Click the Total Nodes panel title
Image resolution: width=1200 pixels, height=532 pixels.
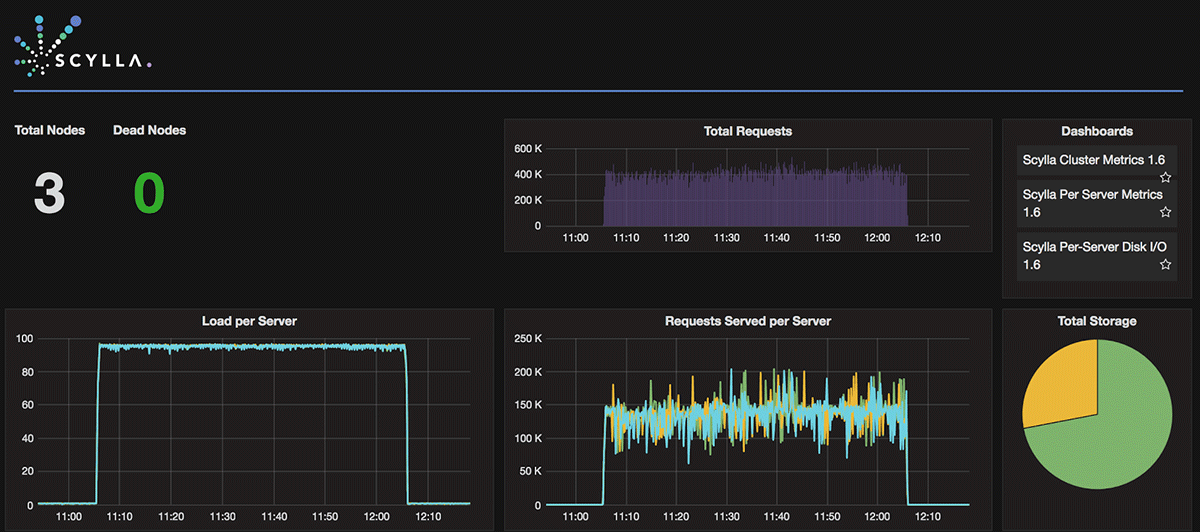click(x=50, y=130)
